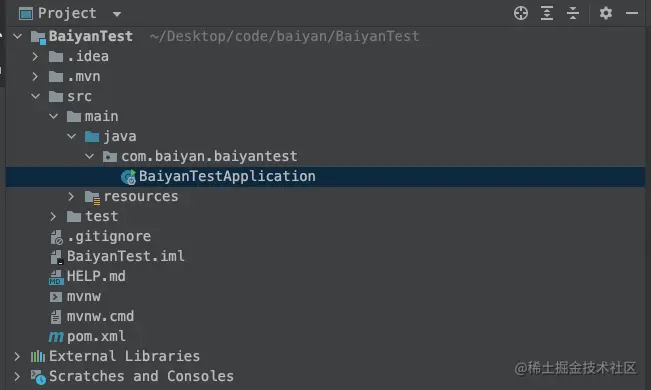Expand the resources folder
Image resolution: width=651 pixels, height=390 pixels.
(x=71, y=196)
